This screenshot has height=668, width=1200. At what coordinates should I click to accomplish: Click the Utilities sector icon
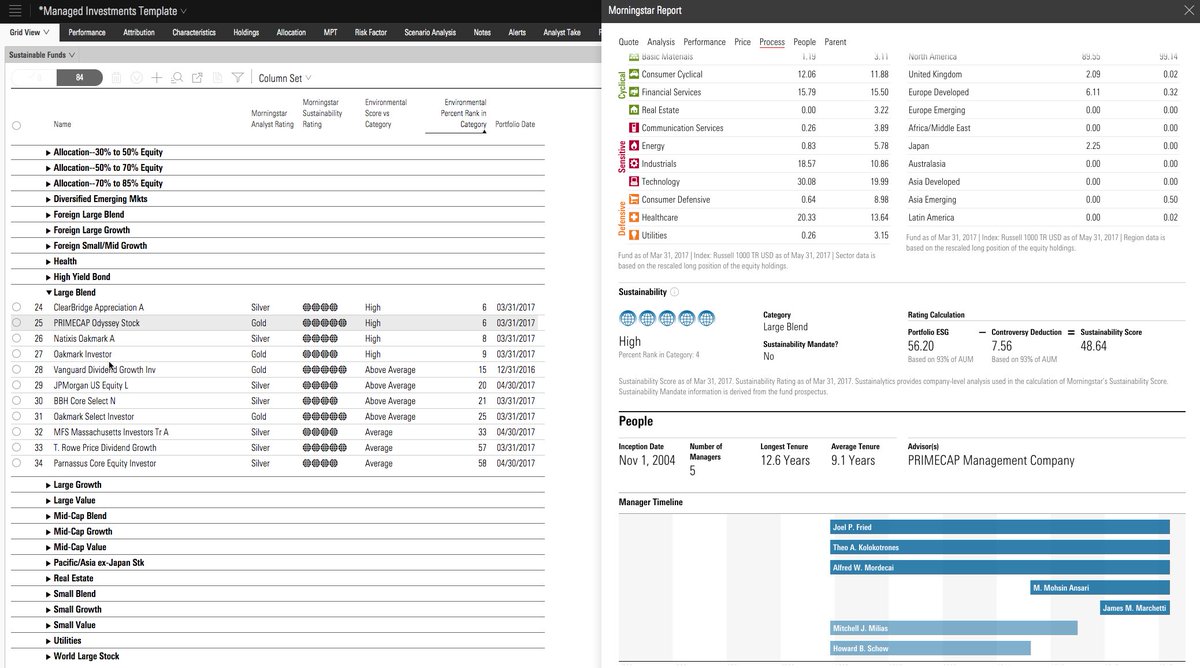point(633,236)
